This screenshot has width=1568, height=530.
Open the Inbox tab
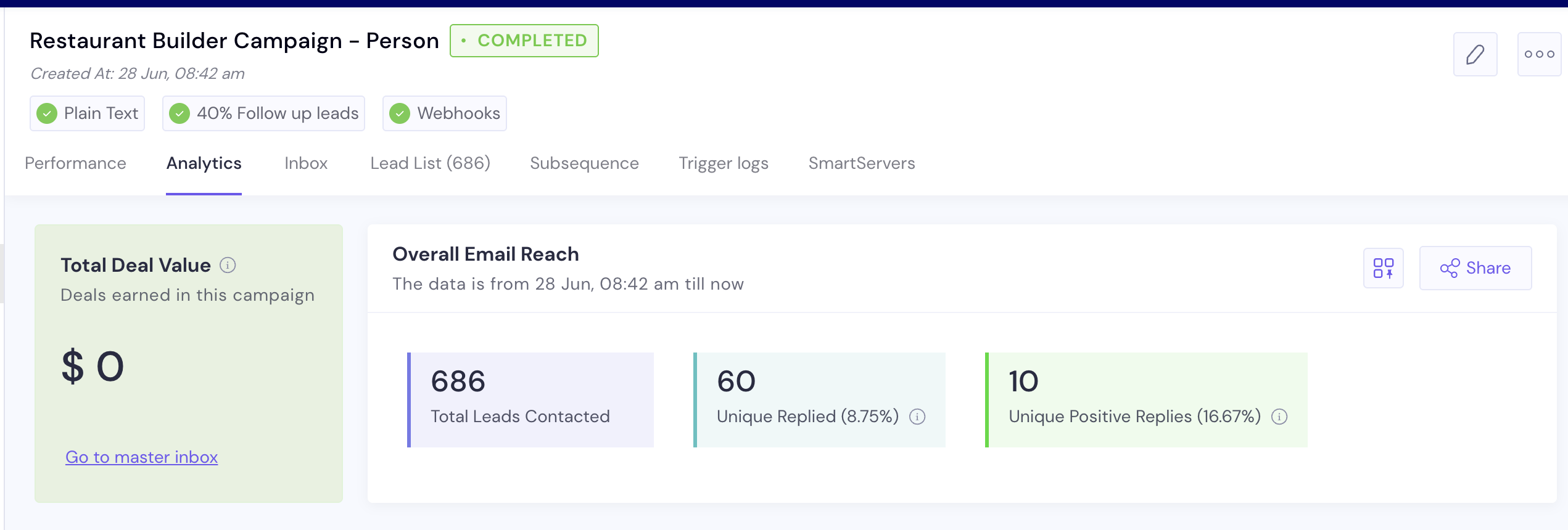[x=306, y=163]
